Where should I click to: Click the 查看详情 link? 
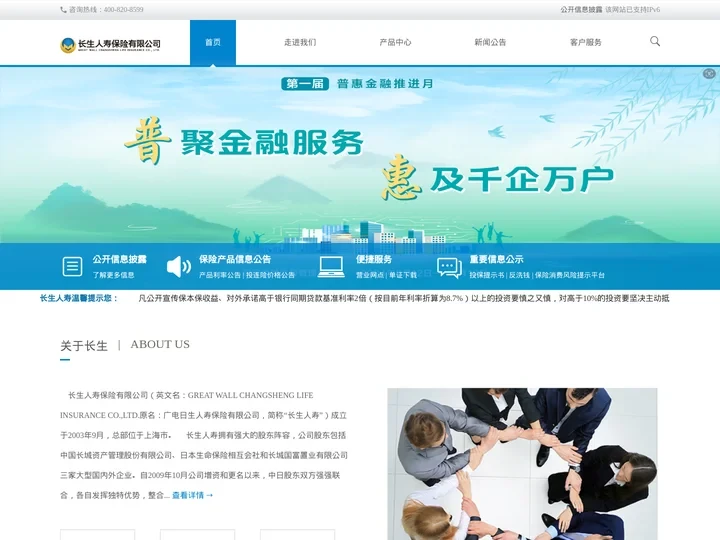click(x=193, y=495)
